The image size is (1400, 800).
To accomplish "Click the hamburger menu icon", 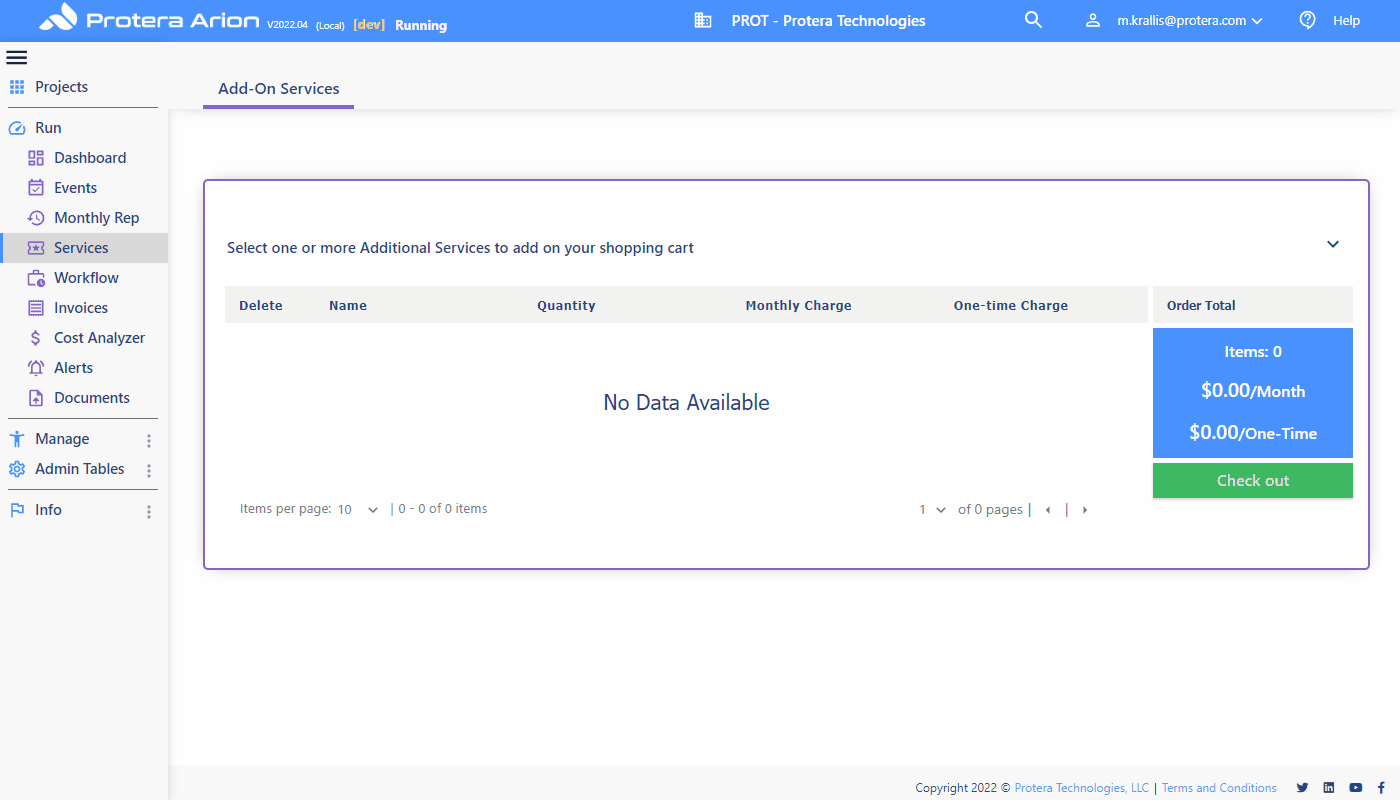I will [x=17, y=58].
